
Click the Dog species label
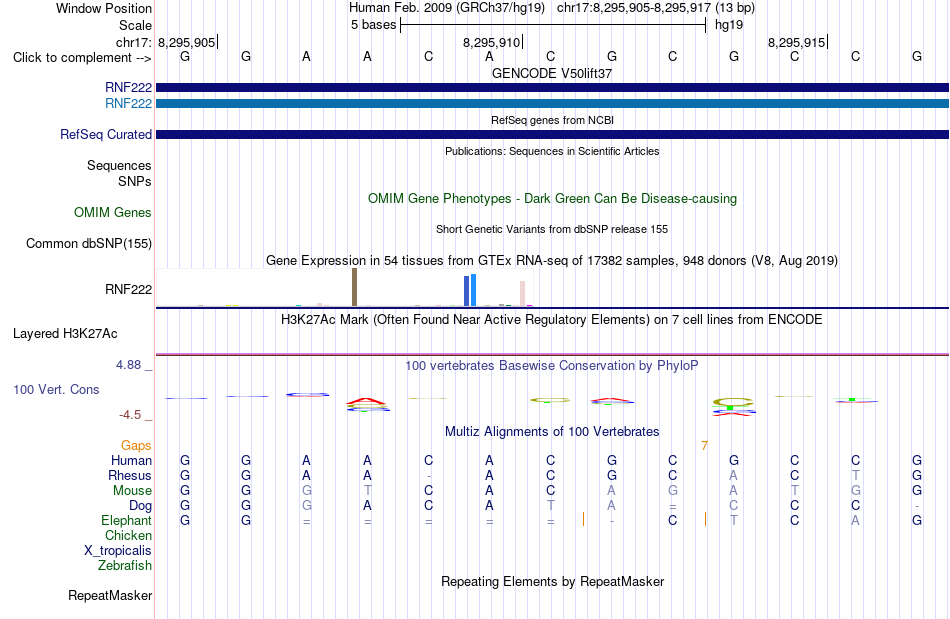(141, 506)
